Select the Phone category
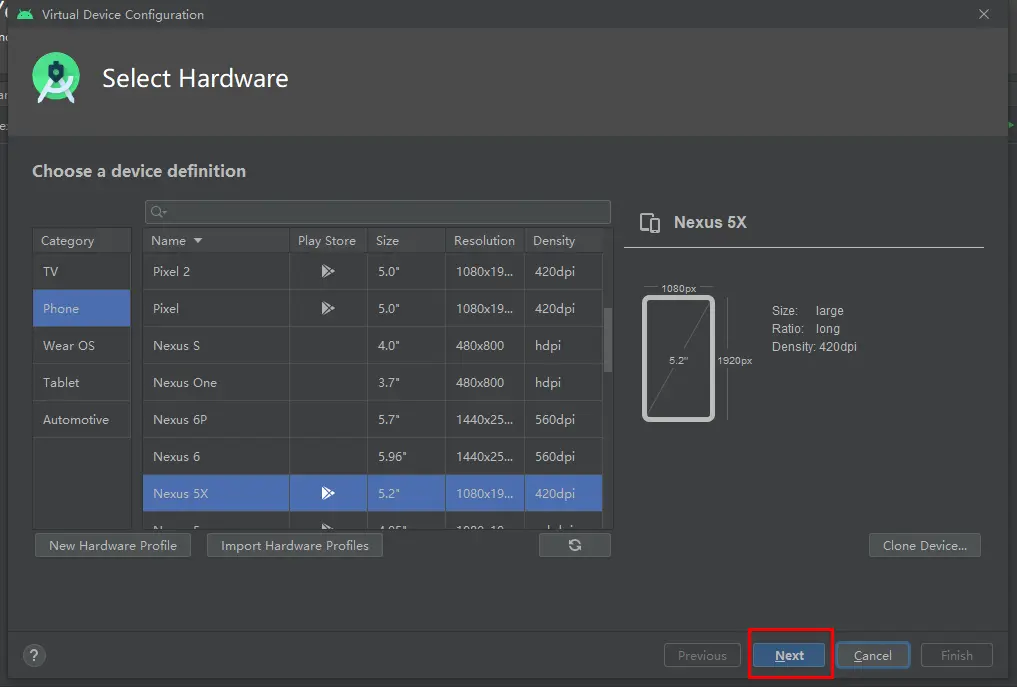Viewport: 1017px width, 687px height. pyautogui.click(x=82, y=308)
